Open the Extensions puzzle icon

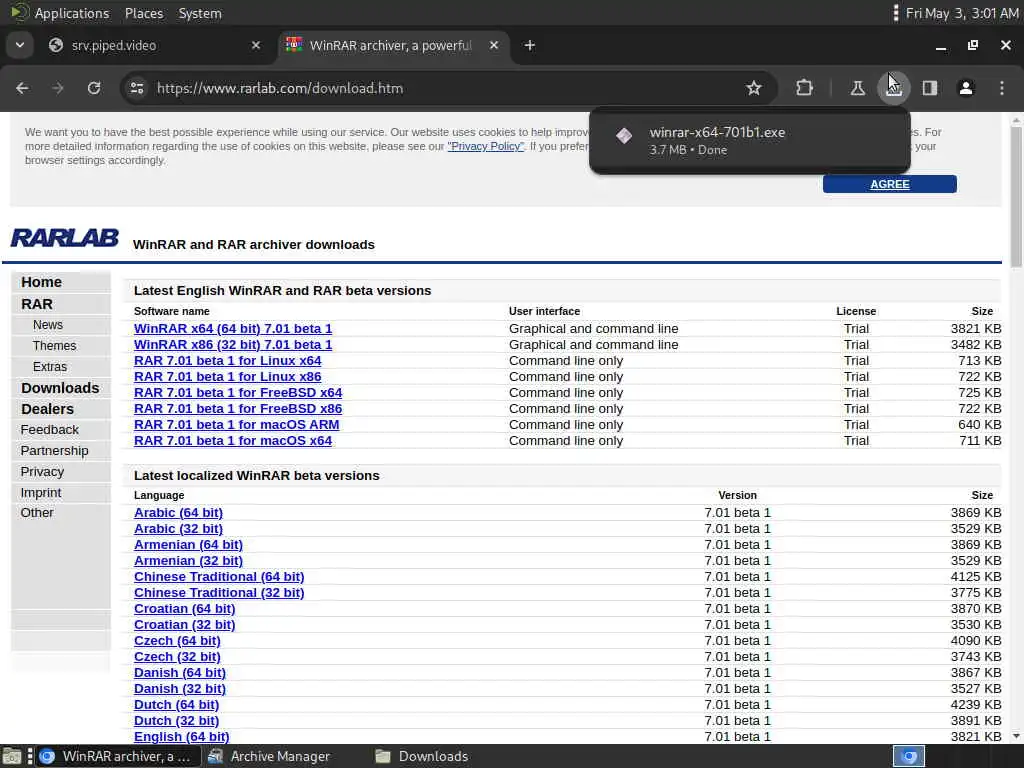(805, 88)
